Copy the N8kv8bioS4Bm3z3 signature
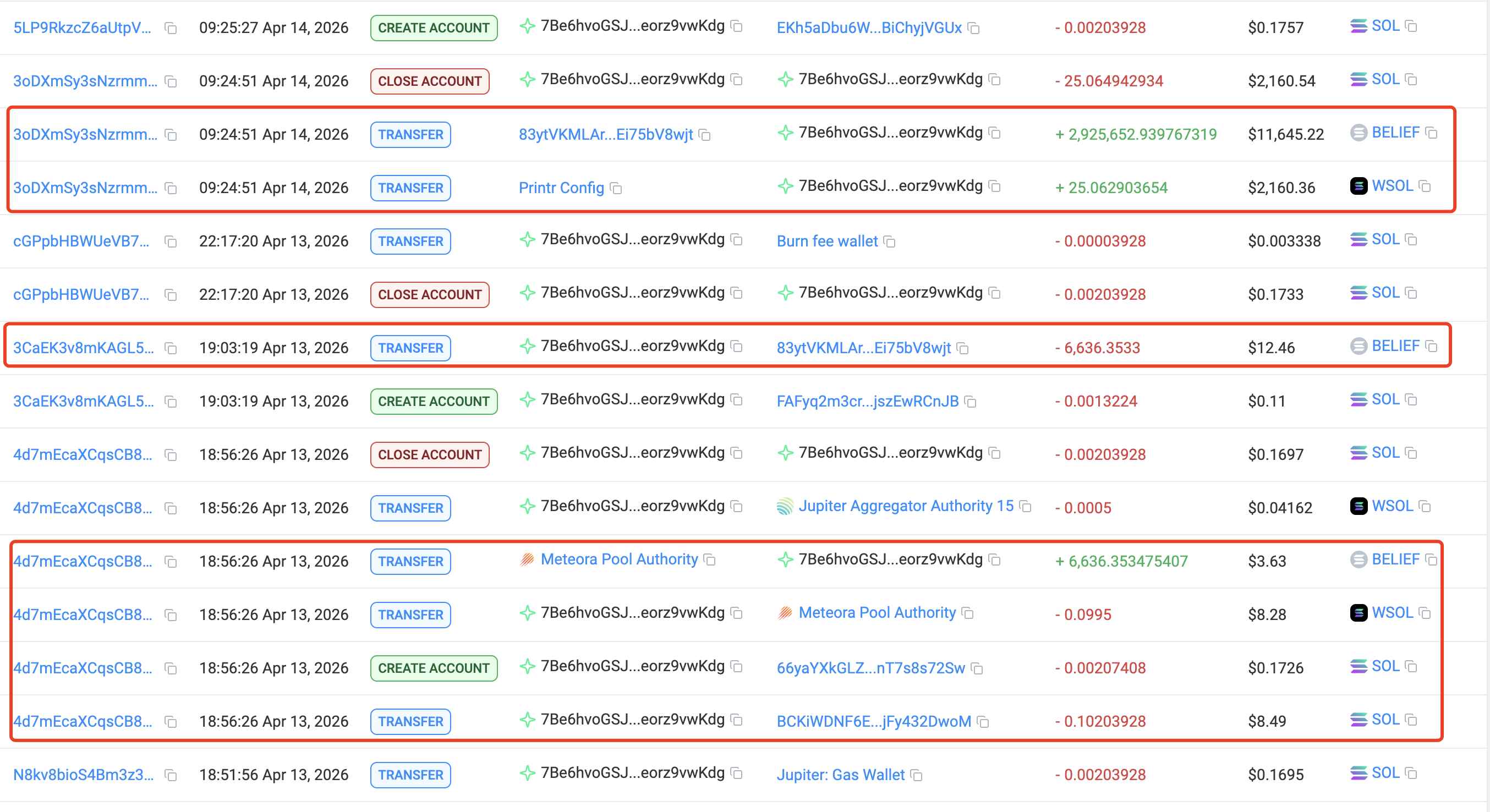Viewport: 1490px width, 812px height. [171, 776]
